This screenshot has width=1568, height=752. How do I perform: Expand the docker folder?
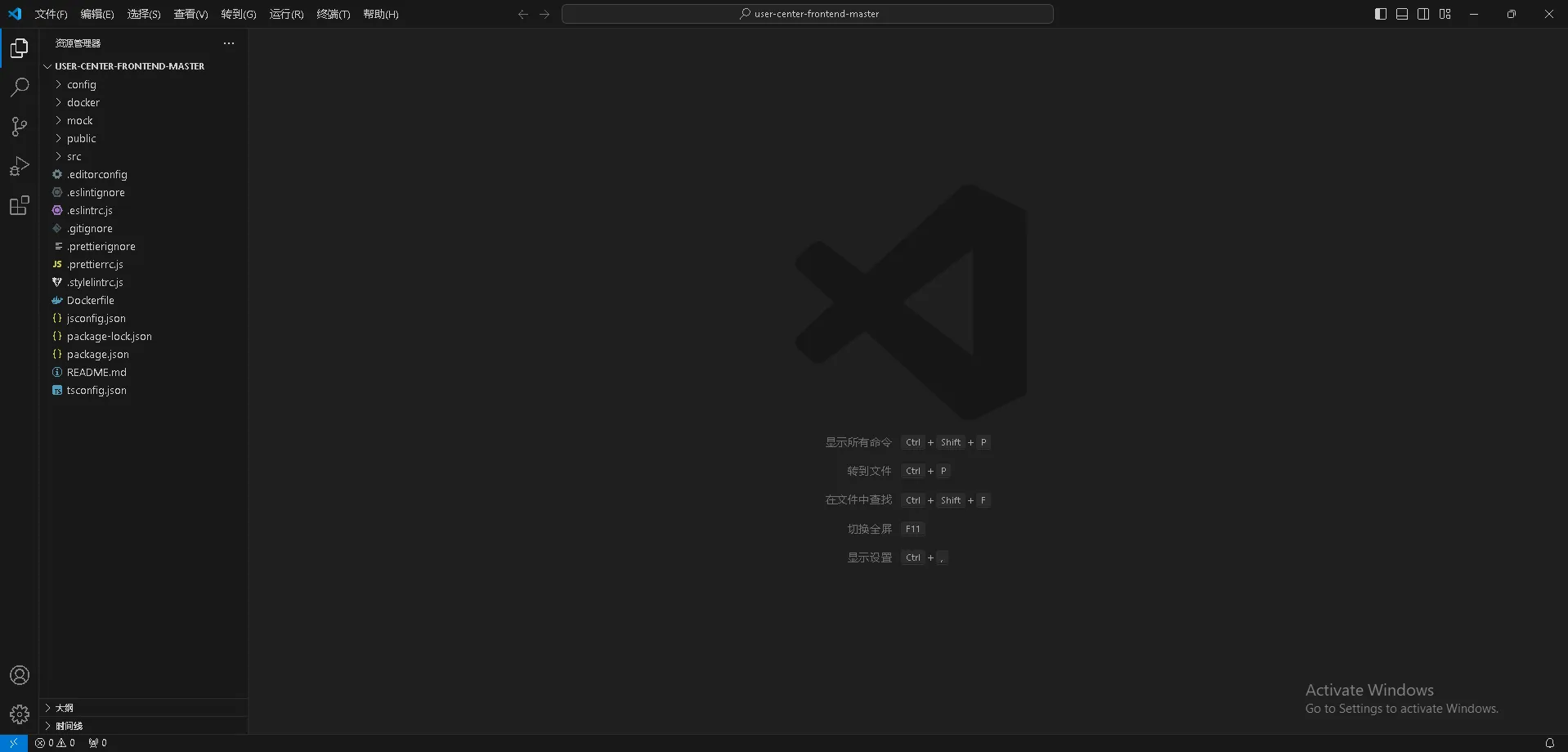pos(144,102)
